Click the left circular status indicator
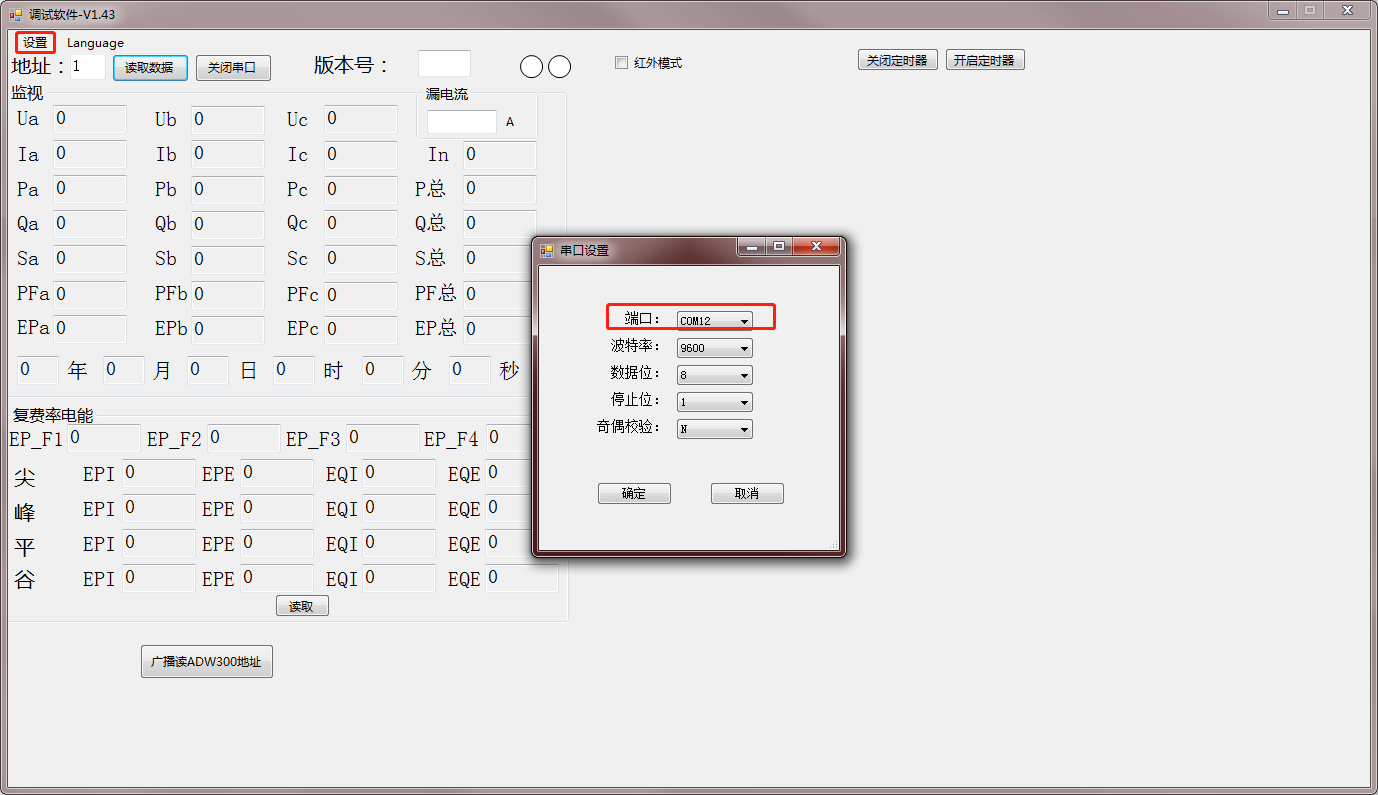Image resolution: width=1378 pixels, height=795 pixels. point(532,66)
